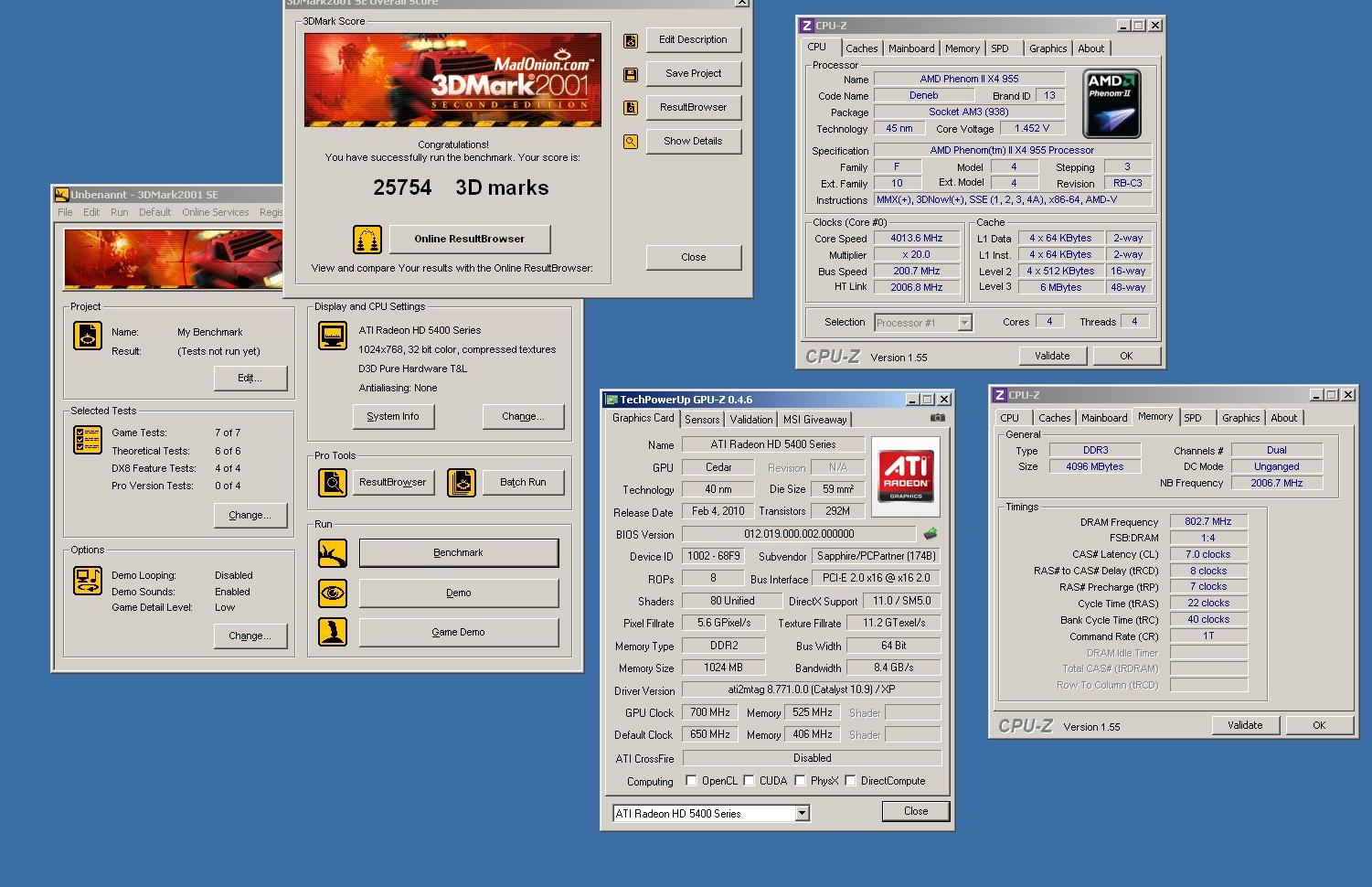
Task: Click the Selected Tests checklist icon
Action: pyautogui.click(x=88, y=440)
